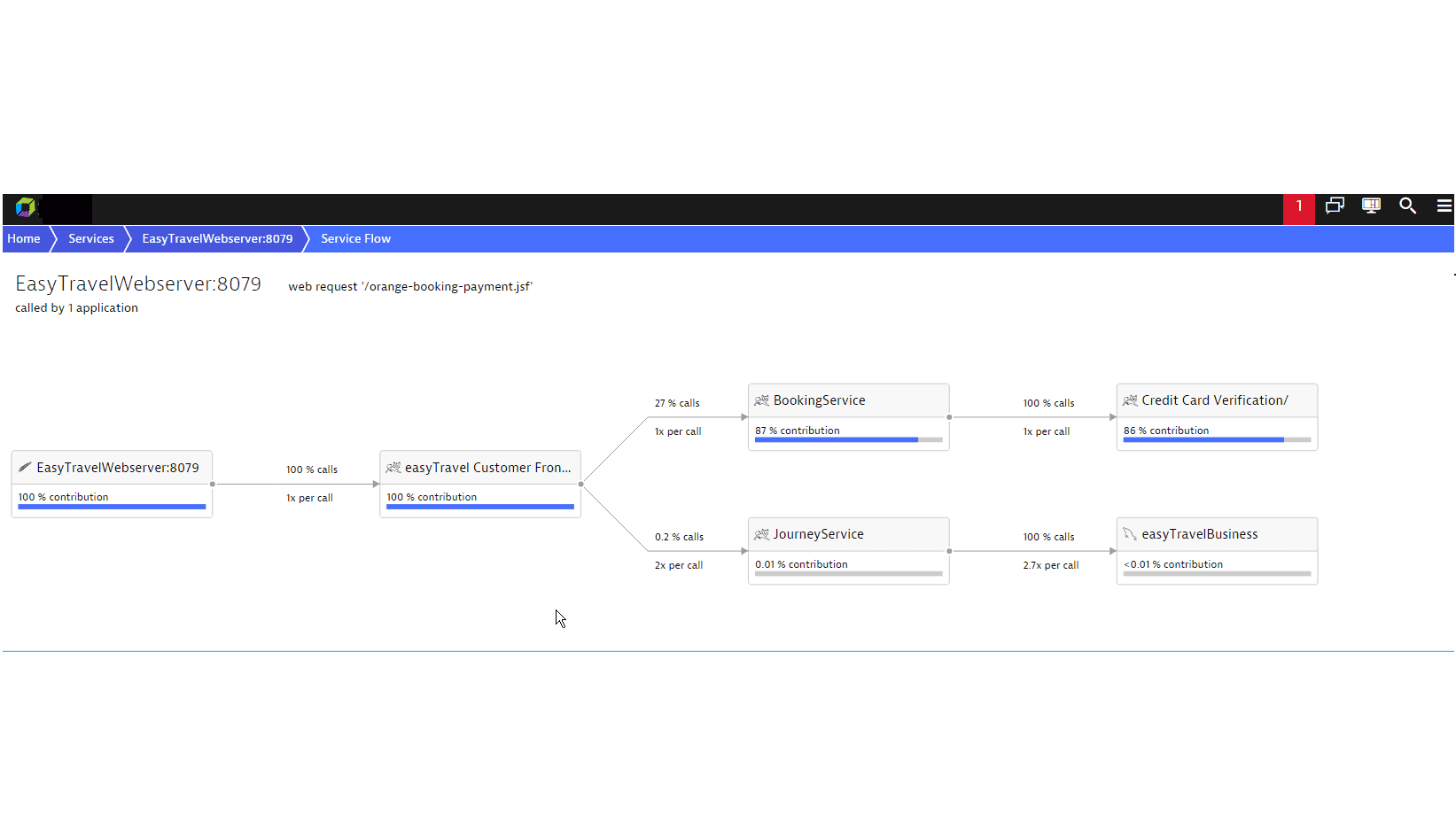Viewport: 1456px width, 815px height.
Task: Click '<0.01 % contribution' text
Action: coord(1173,564)
